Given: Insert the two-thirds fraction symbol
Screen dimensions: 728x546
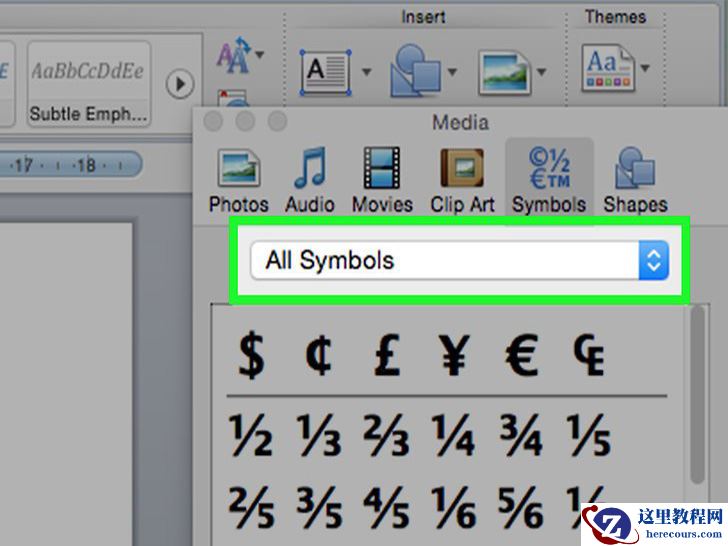Looking at the screenshot, I should pos(386,435).
